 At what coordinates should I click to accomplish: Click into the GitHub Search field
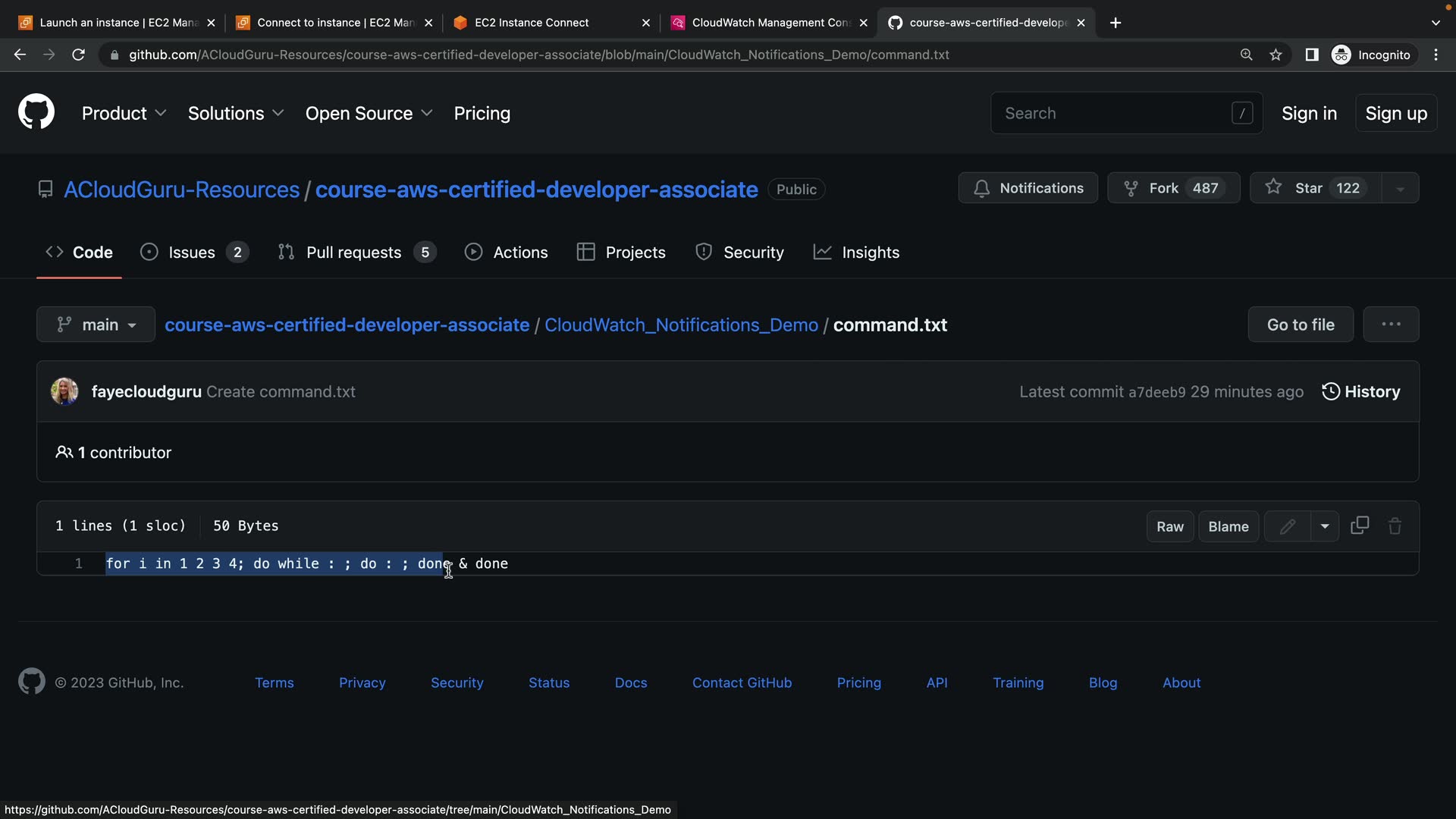1115,113
